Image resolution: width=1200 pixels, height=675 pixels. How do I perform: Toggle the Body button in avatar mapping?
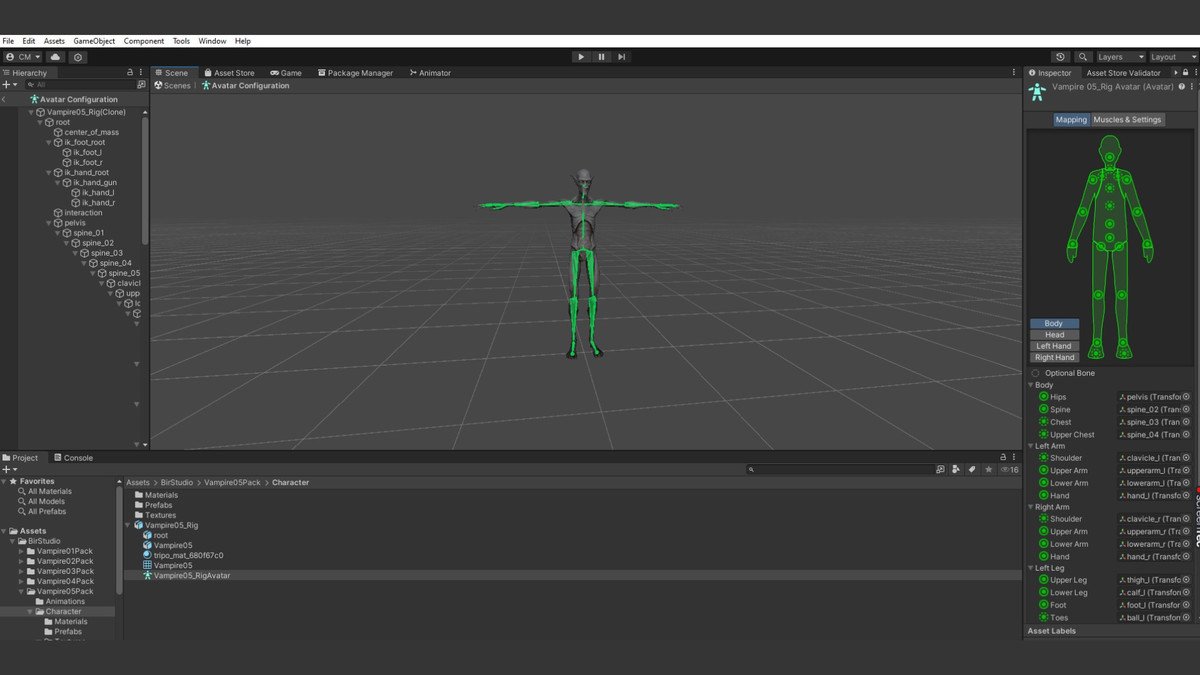point(1054,324)
